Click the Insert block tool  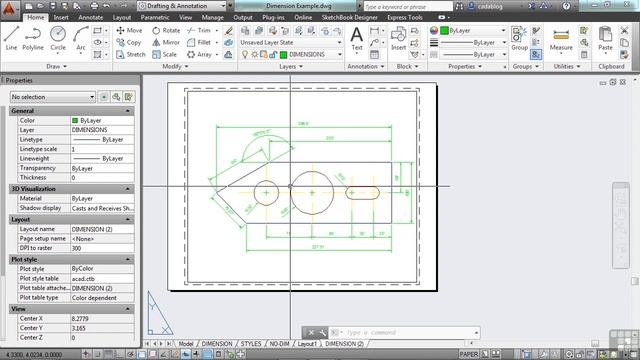(x=398, y=39)
